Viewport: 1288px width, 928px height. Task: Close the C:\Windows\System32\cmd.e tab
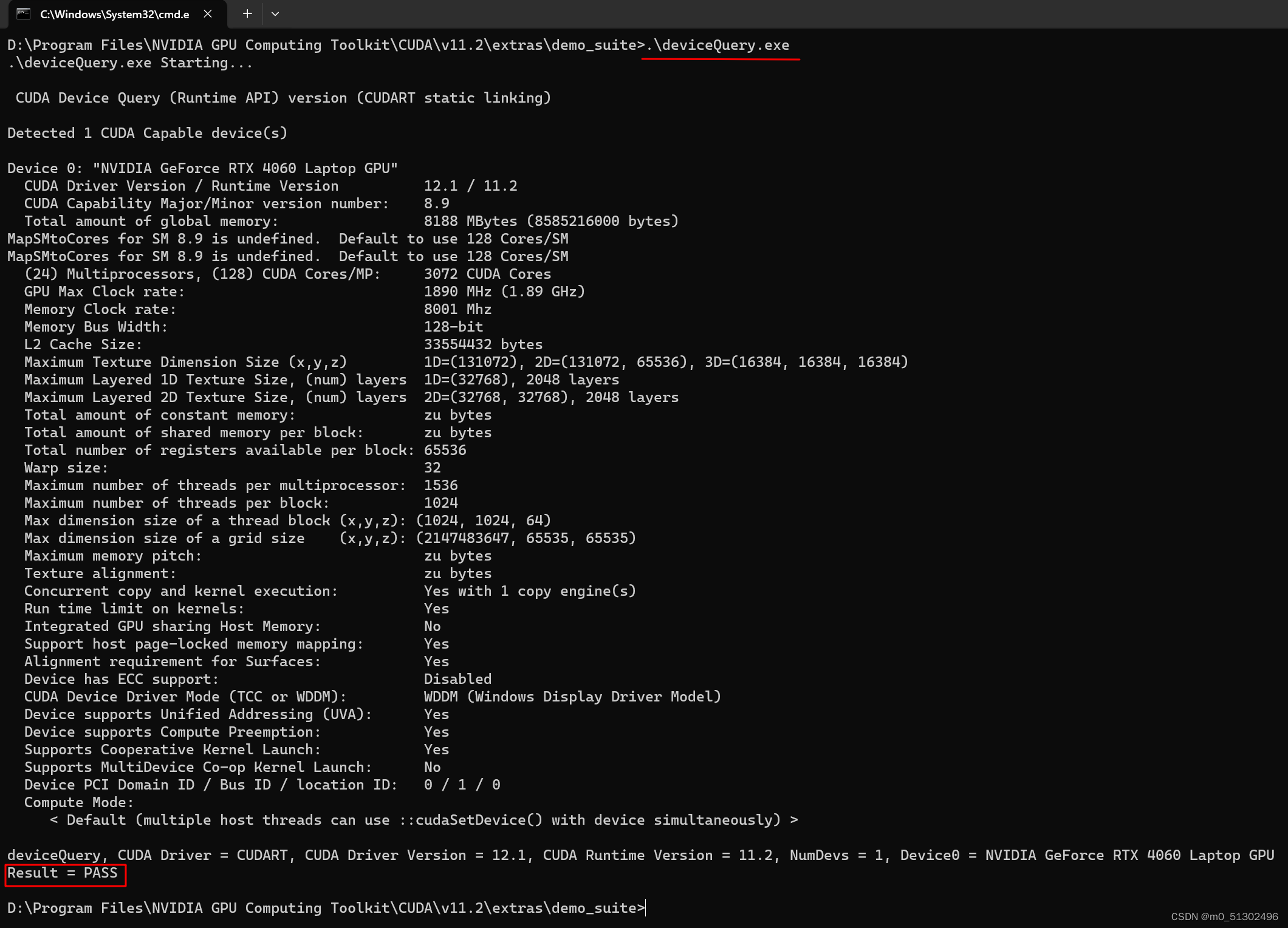pyautogui.click(x=207, y=14)
